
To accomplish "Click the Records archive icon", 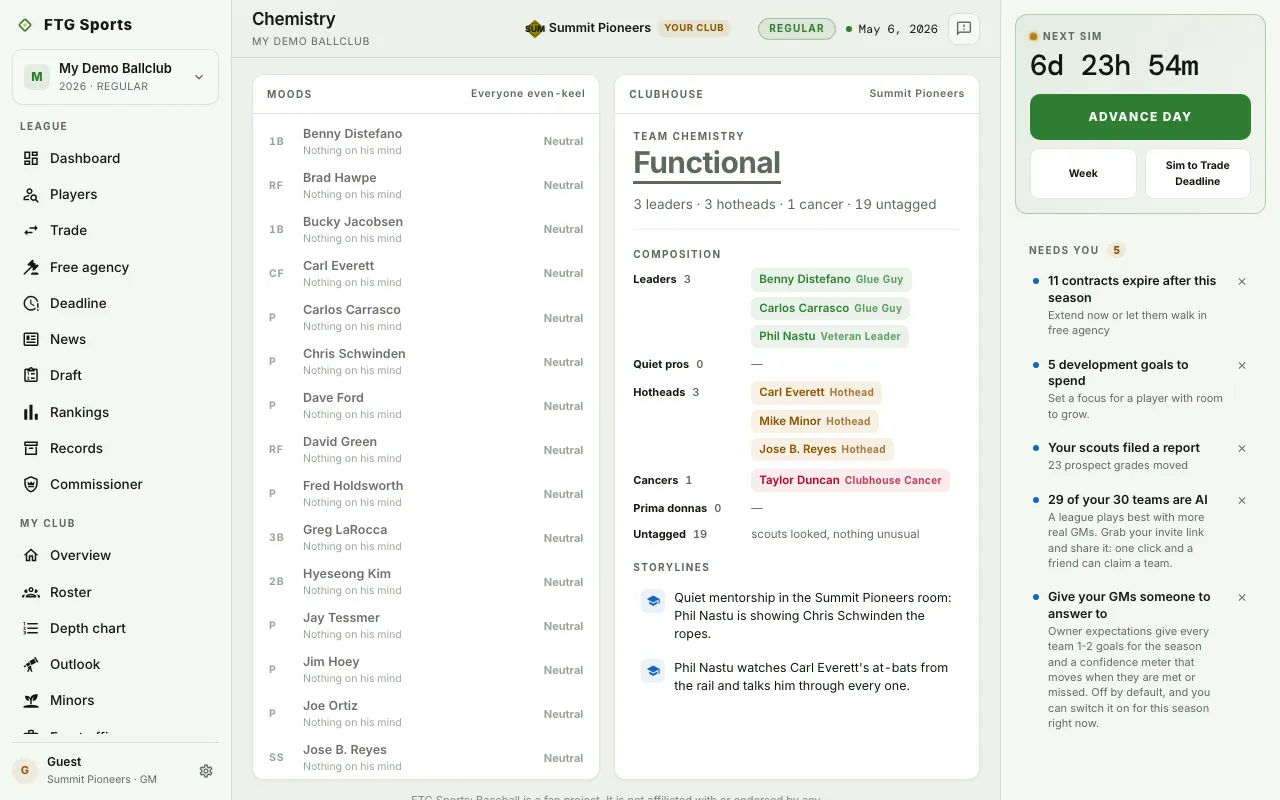I will click(31, 448).
